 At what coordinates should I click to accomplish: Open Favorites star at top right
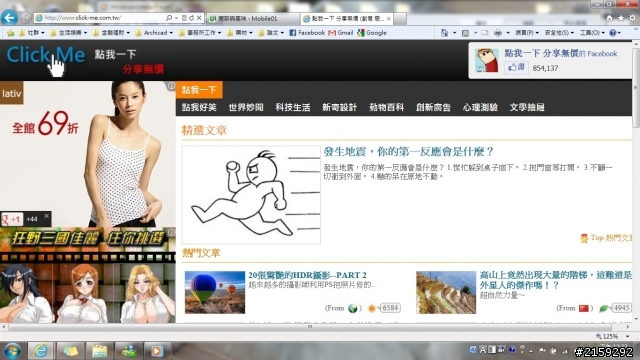click(x=621, y=18)
